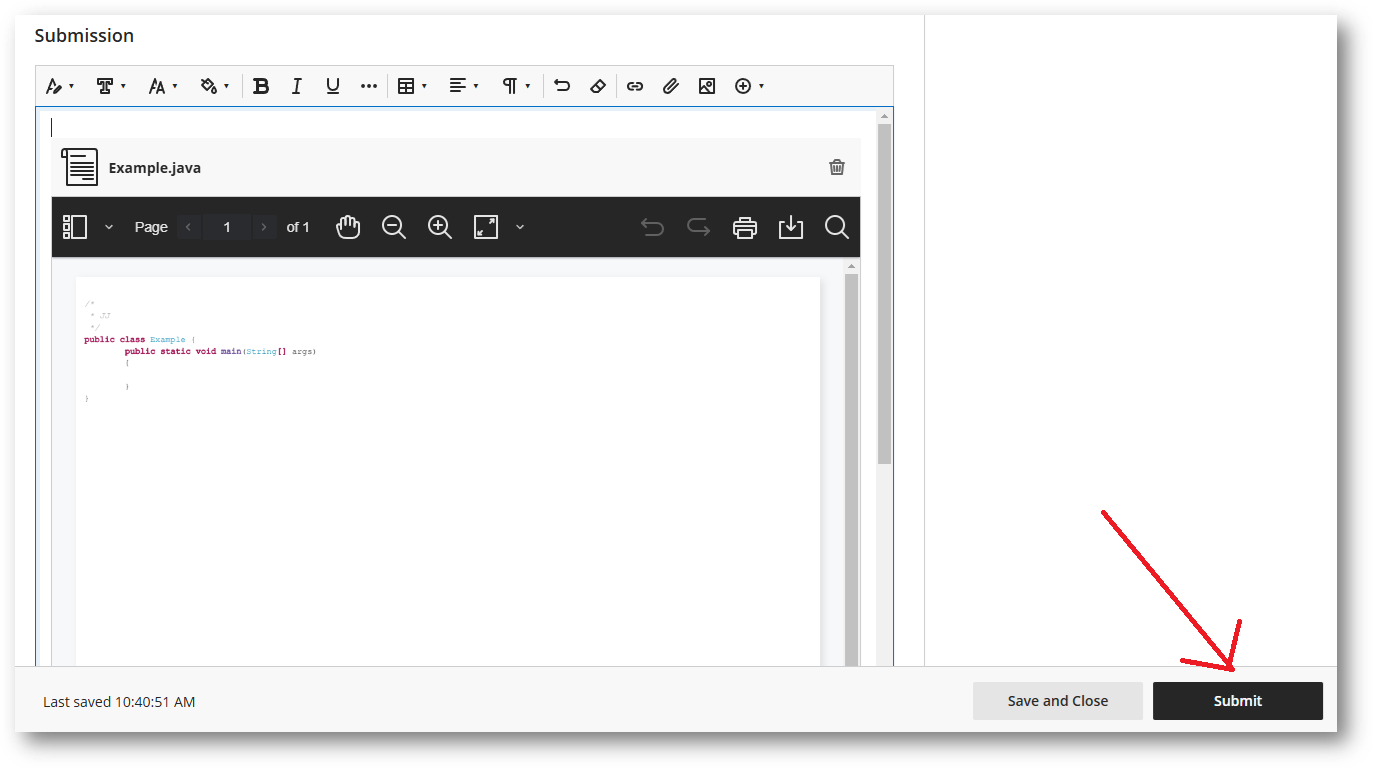Print the document from viewer toolbar
Viewport: 1373px width, 768px height.
(745, 227)
